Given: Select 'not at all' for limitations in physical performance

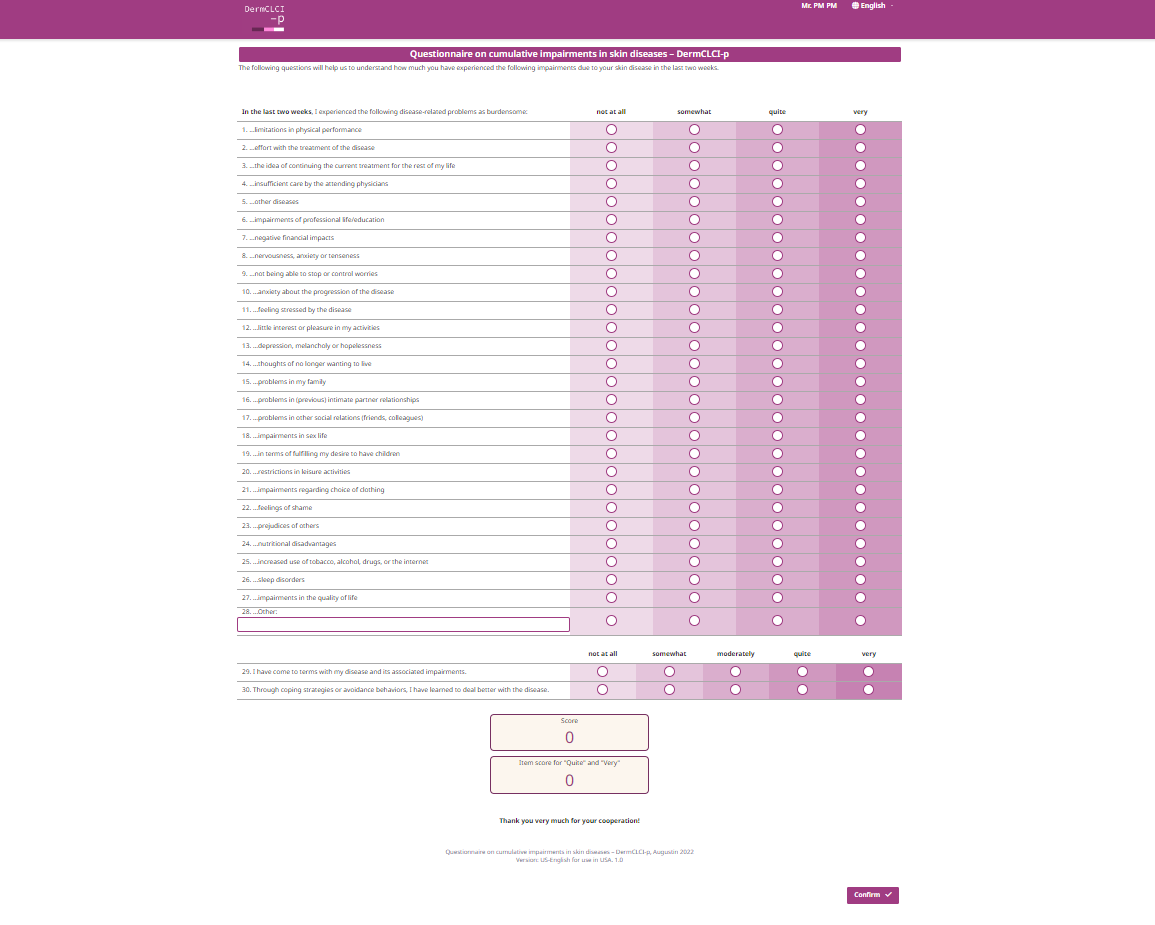Looking at the screenshot, I should tap(611, 130).
